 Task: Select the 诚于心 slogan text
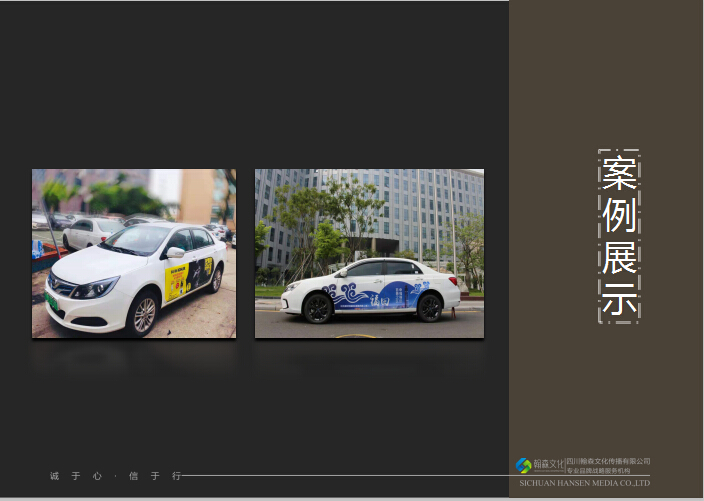pos(76,476)
